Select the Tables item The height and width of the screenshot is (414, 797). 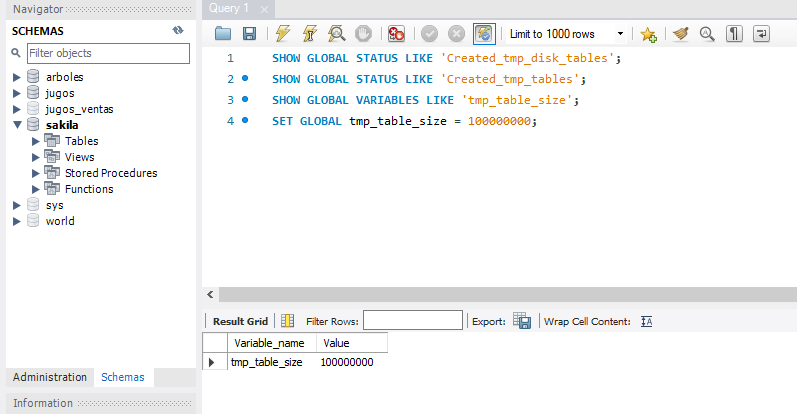pyautogui.click(x=81, y=141)
